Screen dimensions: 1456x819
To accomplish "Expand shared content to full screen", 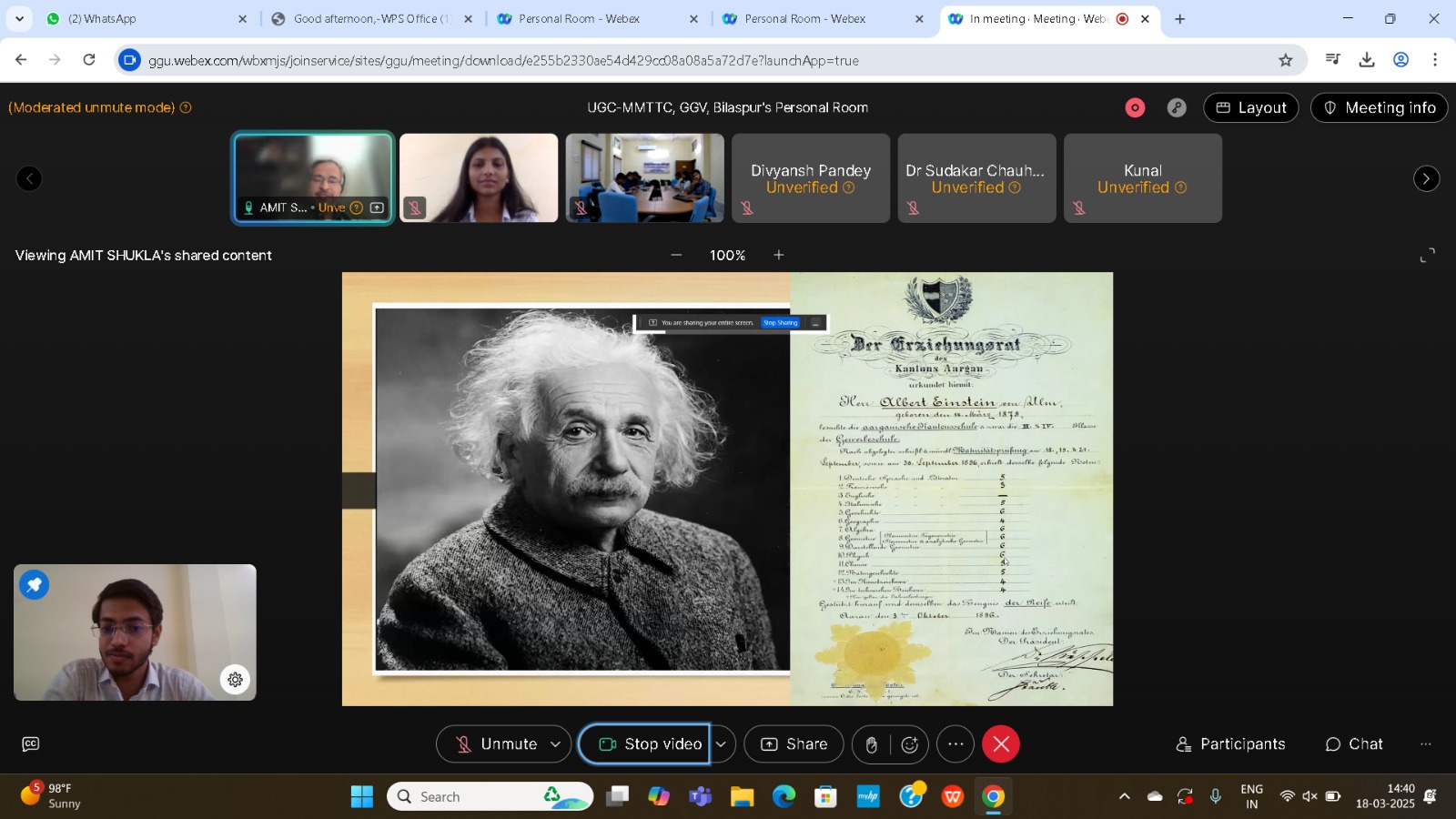I will coord(1428,256).
